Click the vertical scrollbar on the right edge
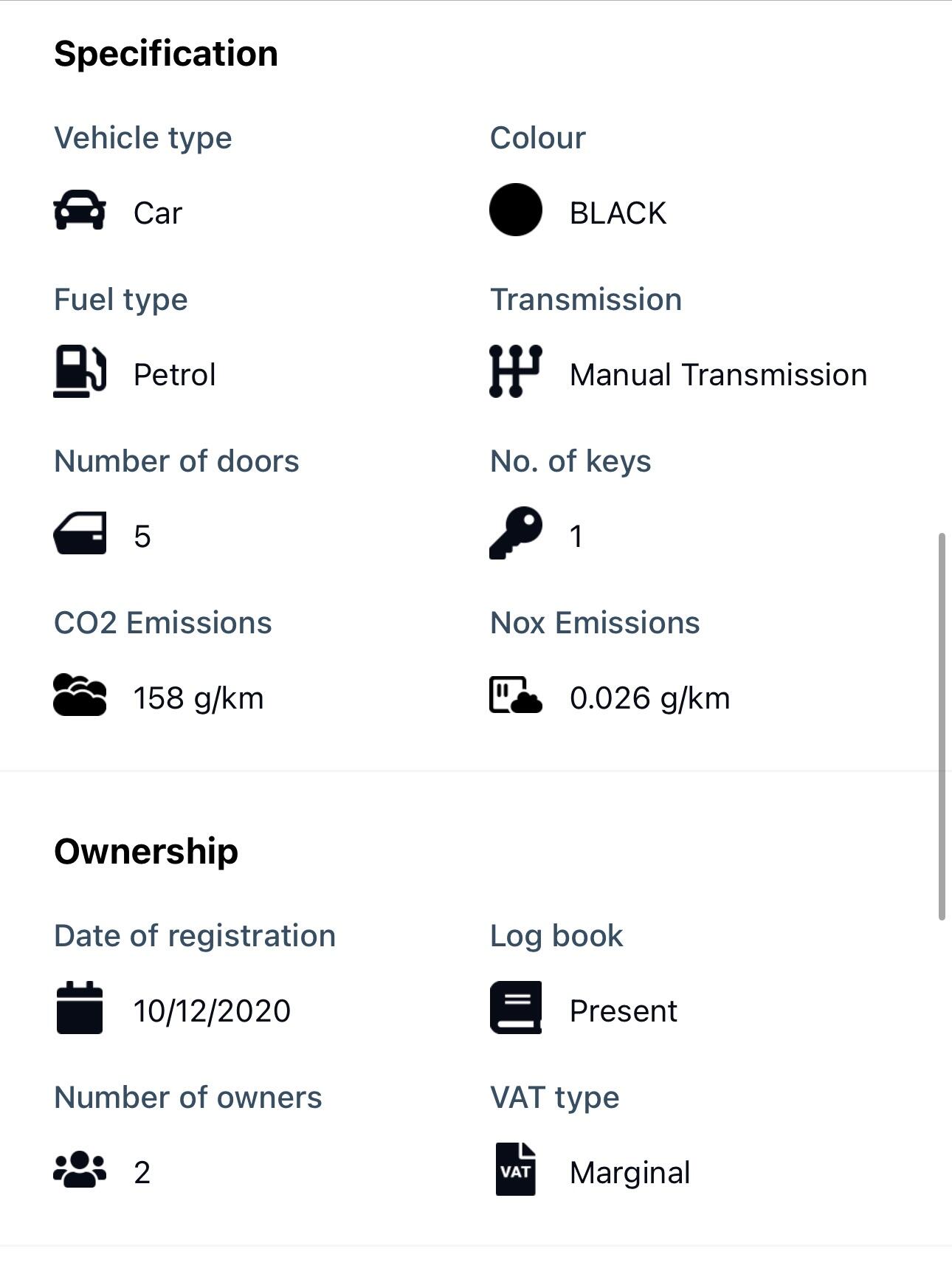The image size is (952, 1274). coord(941,726)
